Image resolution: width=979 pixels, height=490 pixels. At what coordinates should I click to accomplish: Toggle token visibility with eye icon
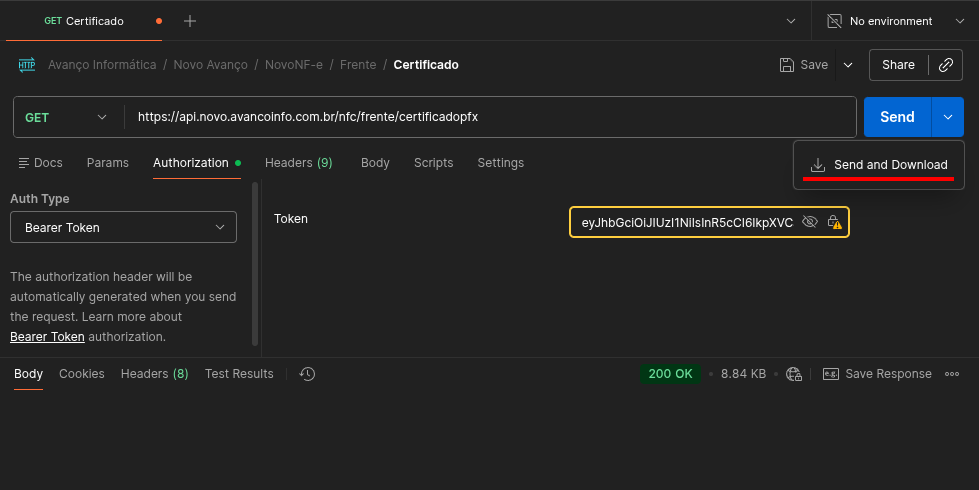click(810, 222)
